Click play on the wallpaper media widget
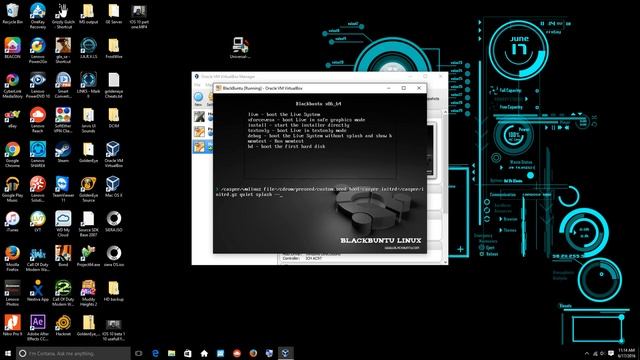The height and width of the screenshot is (360, 640). point(547,128)
